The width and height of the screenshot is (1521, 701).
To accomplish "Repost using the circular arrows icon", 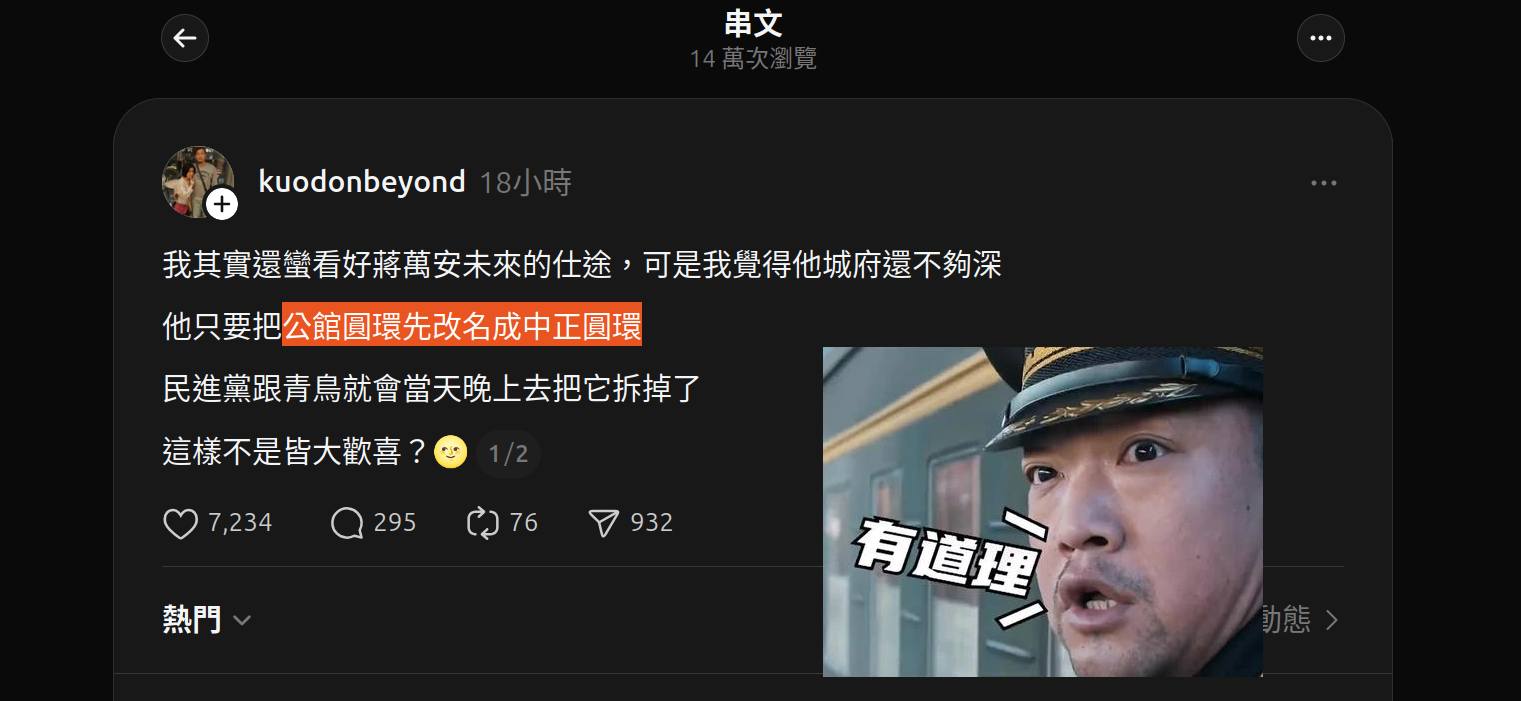I will [x=483, y=523].
